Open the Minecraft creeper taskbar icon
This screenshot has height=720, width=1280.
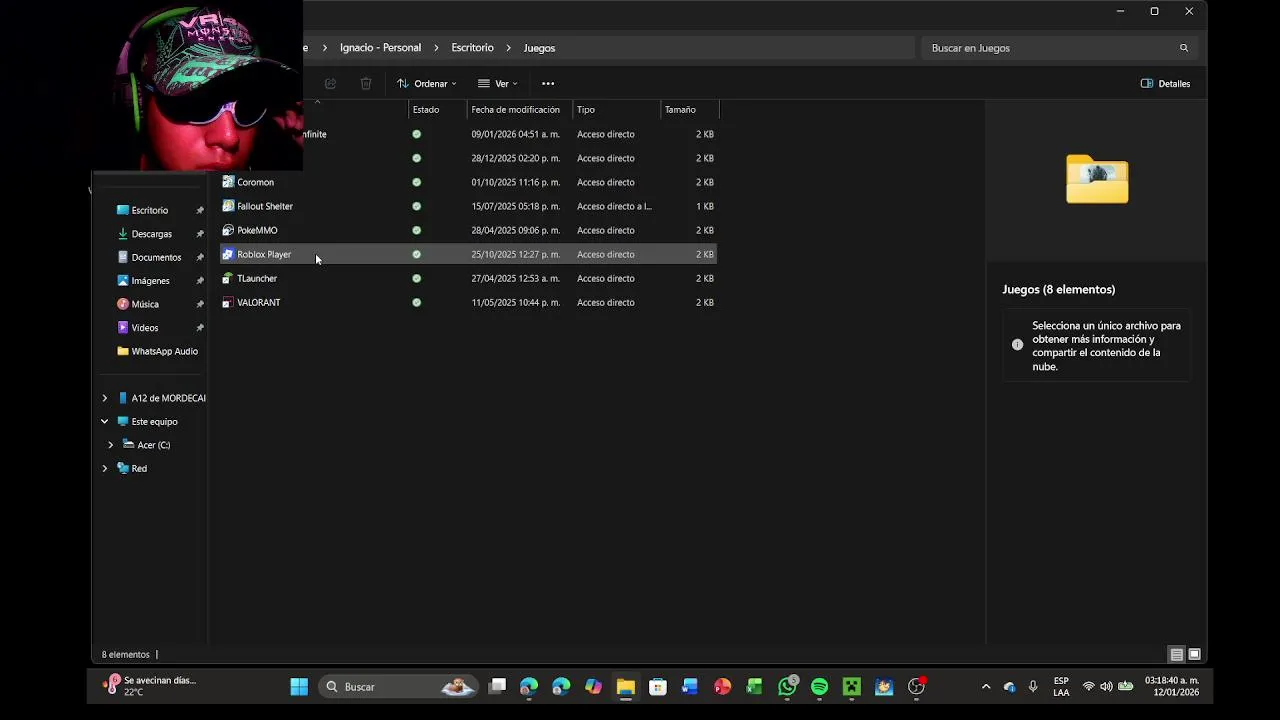point(851,687)
